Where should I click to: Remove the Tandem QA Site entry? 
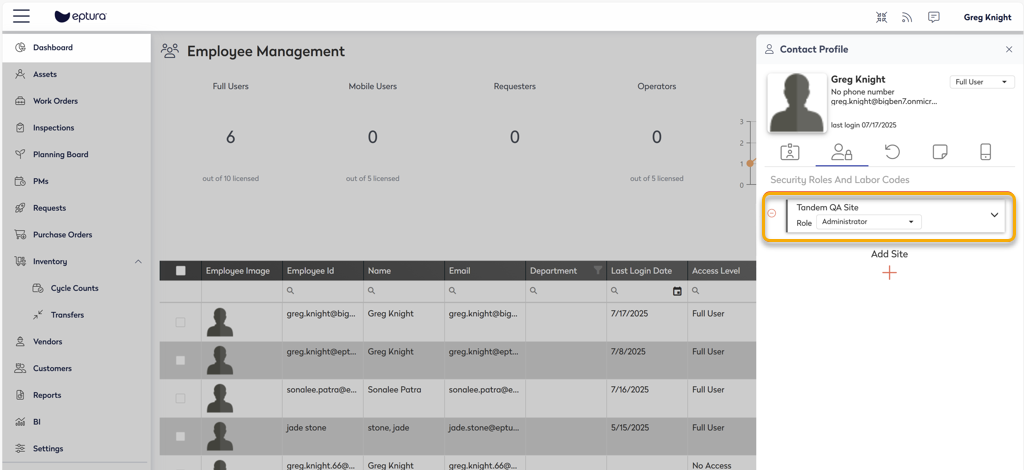click(772, 213)
